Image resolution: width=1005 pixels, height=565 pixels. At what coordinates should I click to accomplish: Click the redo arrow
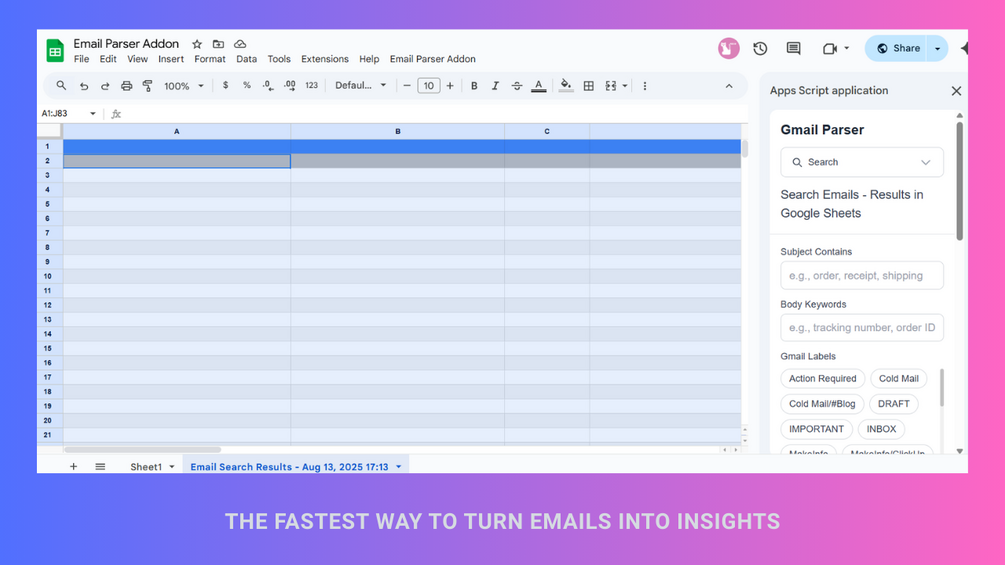105,86
